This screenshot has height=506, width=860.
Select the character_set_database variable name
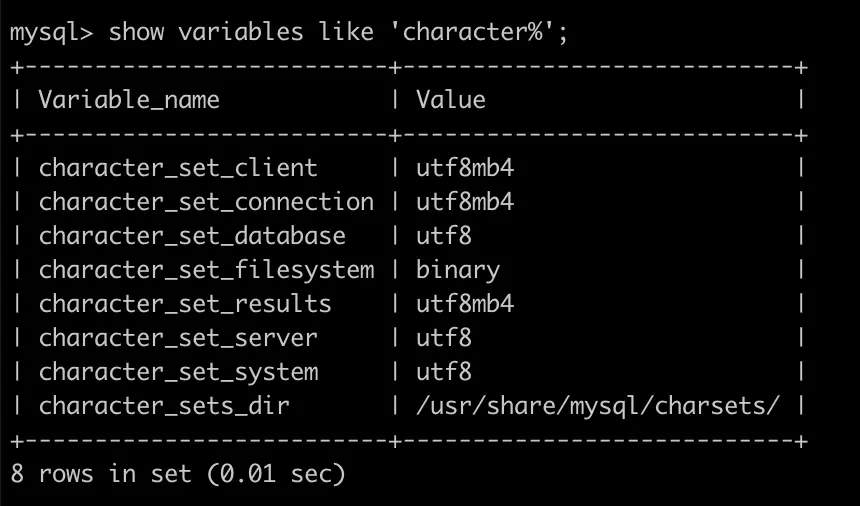pos(192,236)
